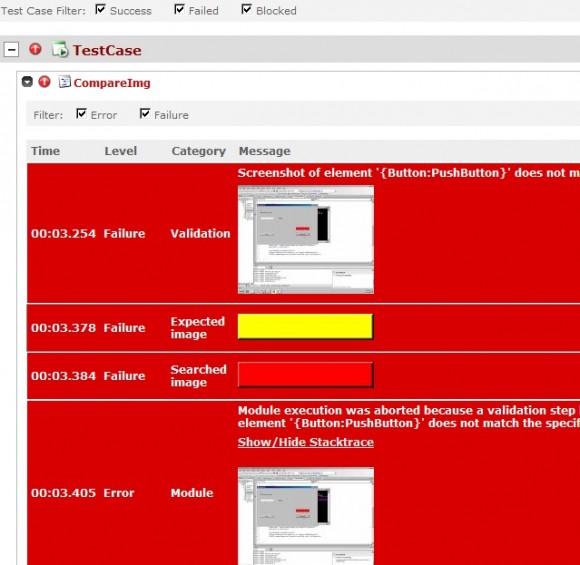Click the Time column header
This screenshot has height=565, width=580.
tap(45, 151)
